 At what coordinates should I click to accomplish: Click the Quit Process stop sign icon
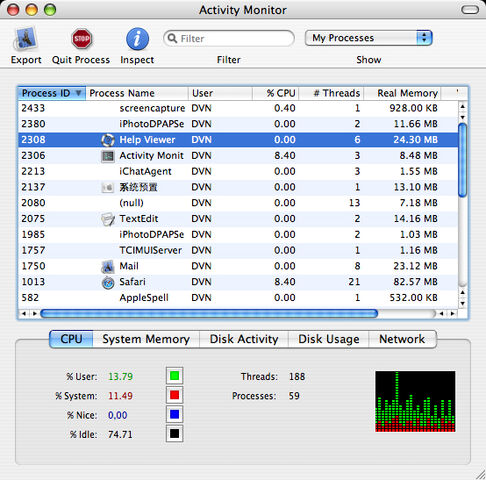pyautogui.click(x=81, y=39)
